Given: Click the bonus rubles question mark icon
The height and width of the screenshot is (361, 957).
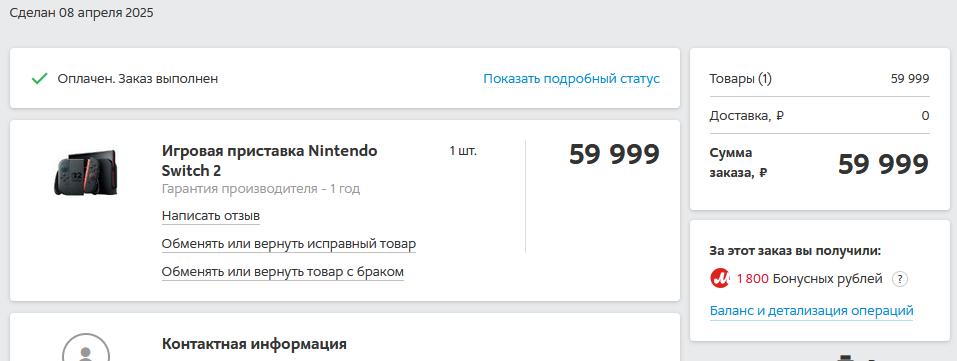Looking at the screenshot, I should click(x=900, y=279).
